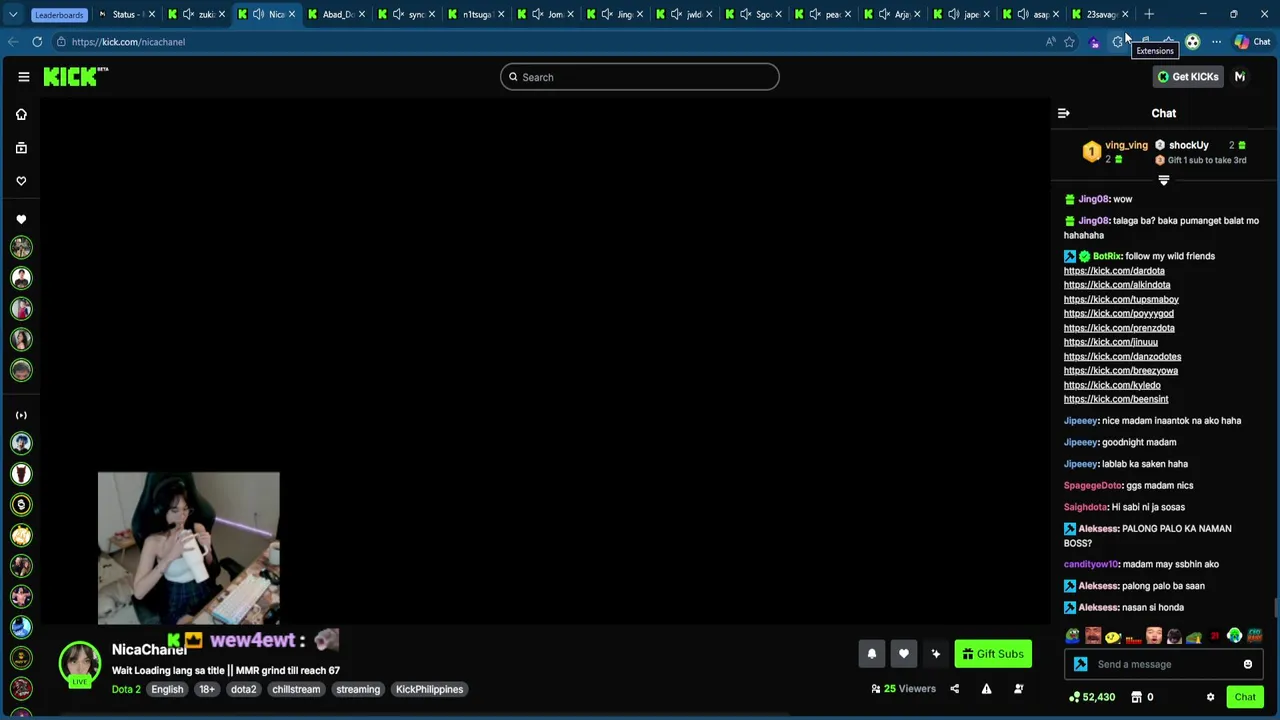Image resolution: width=1280 pixels, height=720 pixels.
Task: Switch to the n1tsuga tab
Action: click(x=475, y=14)
